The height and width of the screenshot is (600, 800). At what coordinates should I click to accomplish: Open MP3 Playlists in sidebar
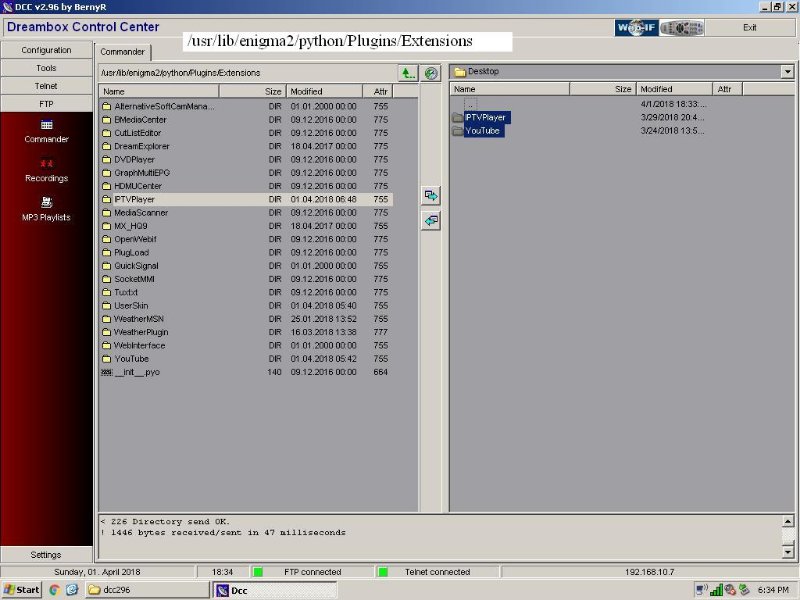coord(47,203)
